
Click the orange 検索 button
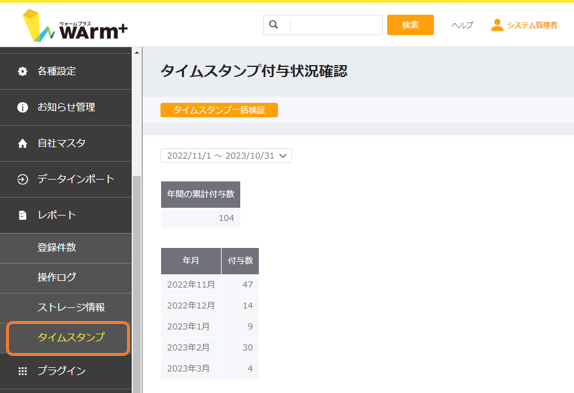pyautogui.click(x=410, y=25)
